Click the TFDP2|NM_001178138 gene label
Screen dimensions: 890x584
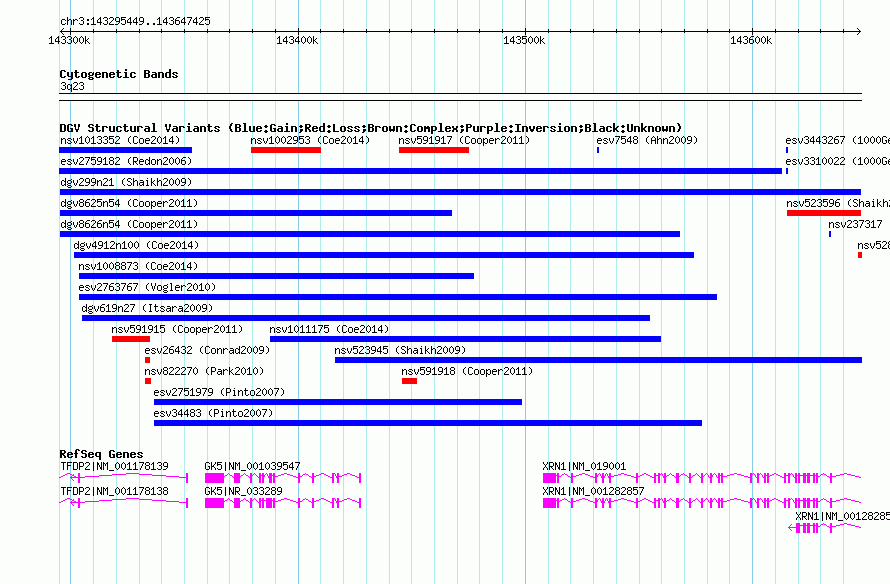click(x=114, y=491)
